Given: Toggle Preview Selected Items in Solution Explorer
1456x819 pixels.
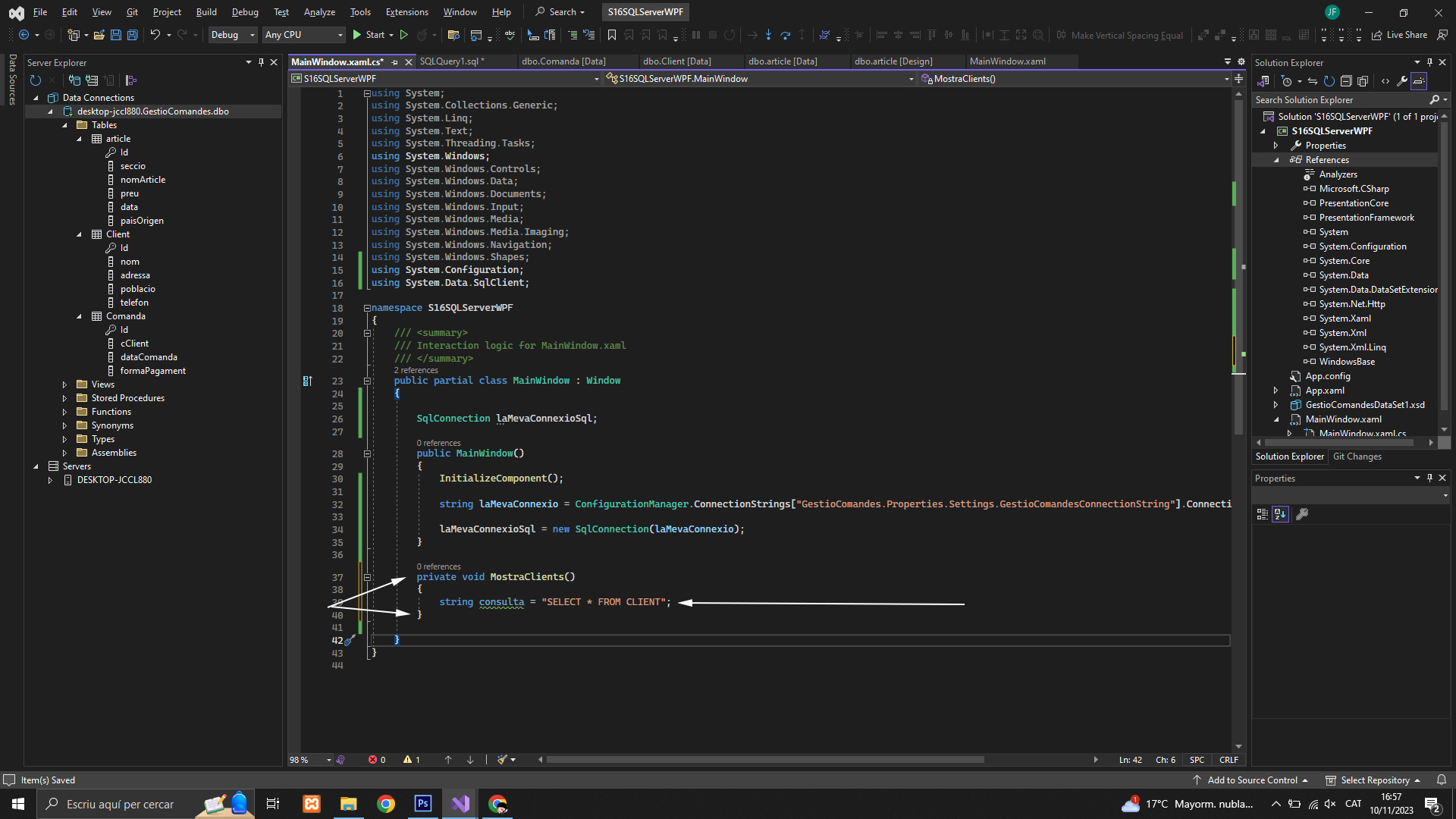Looking at the screenshot, I should (x=1419, y=81).
